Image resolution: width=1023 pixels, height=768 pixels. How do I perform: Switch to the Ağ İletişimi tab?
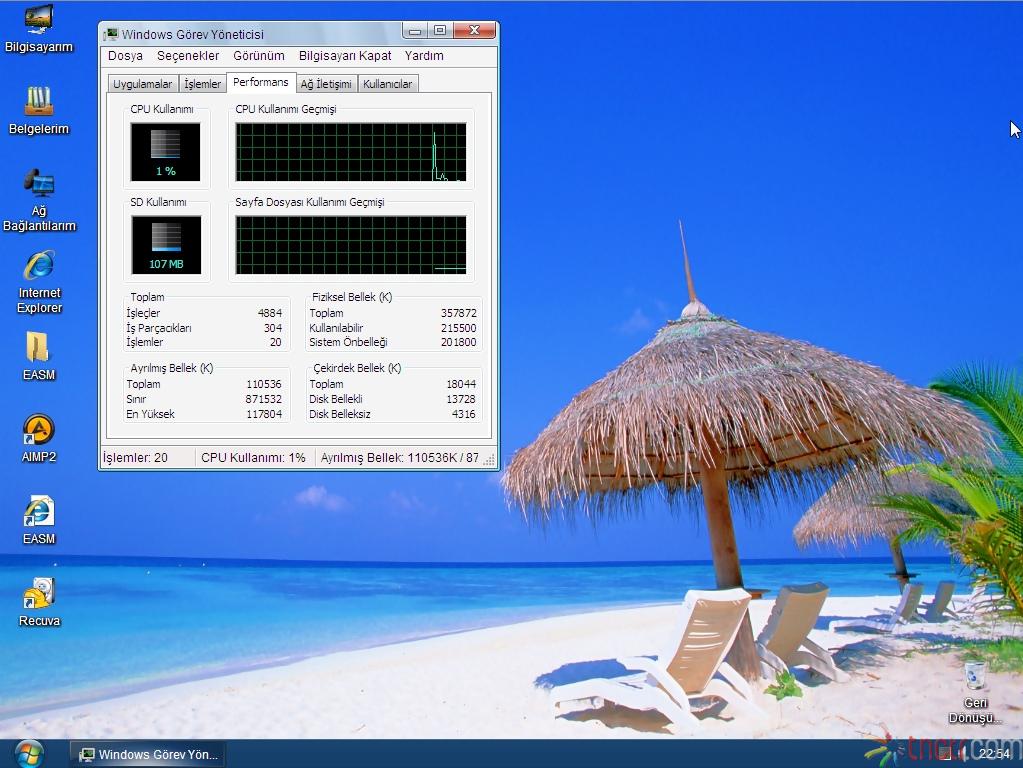coord(326,84)
